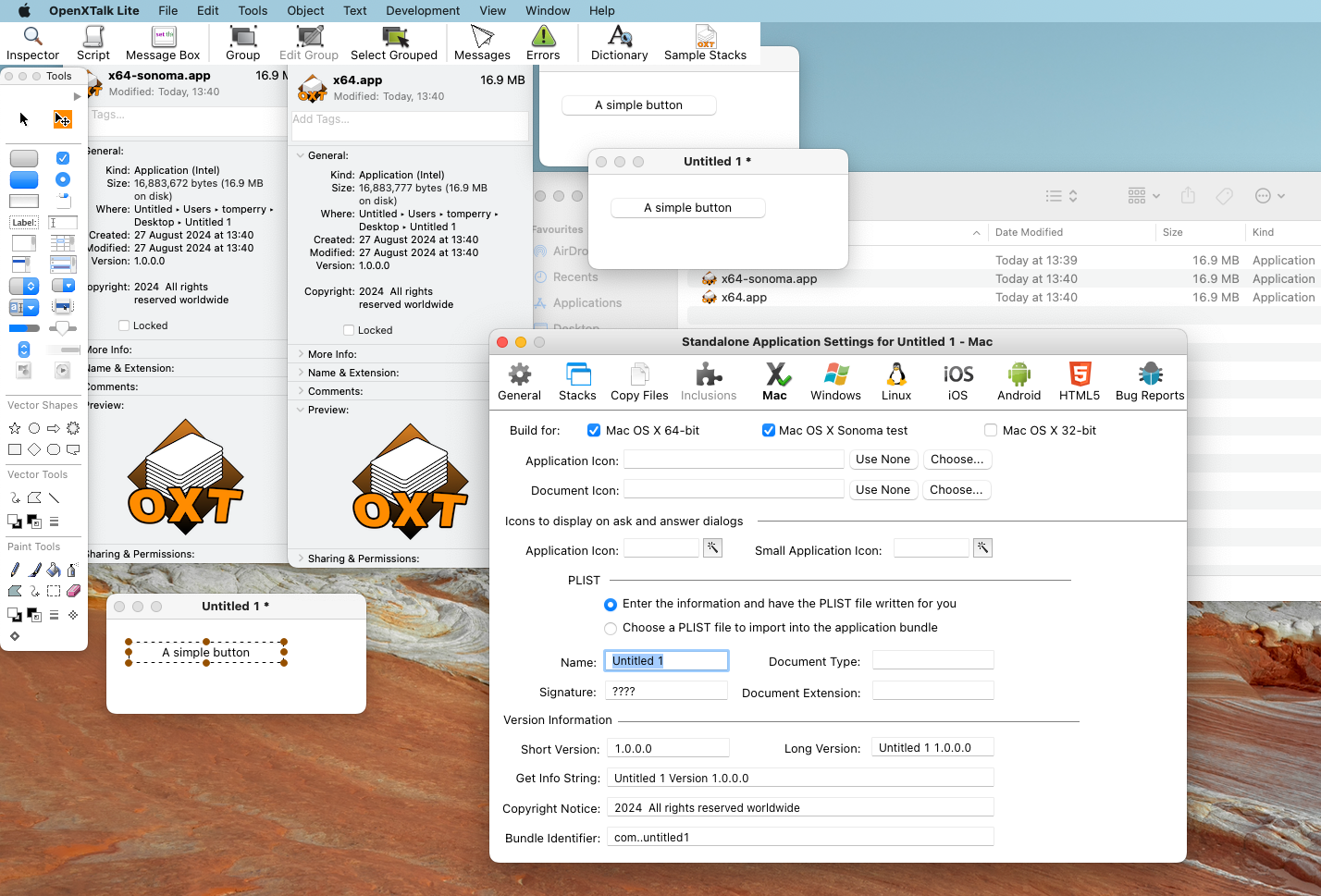This screenshot has height=896, width=1321.
Task: Open the iOS settings pane
Action: point(958,382)
